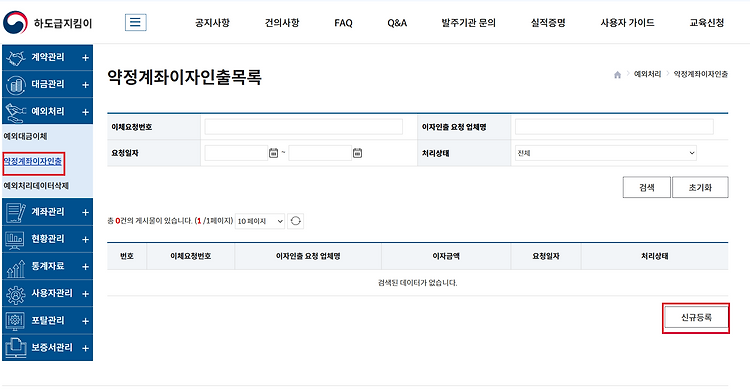The height and width of the screenshot is (390, 750).
Task: Expand 현황관리 with plus sign
Action: click(85, 240)
